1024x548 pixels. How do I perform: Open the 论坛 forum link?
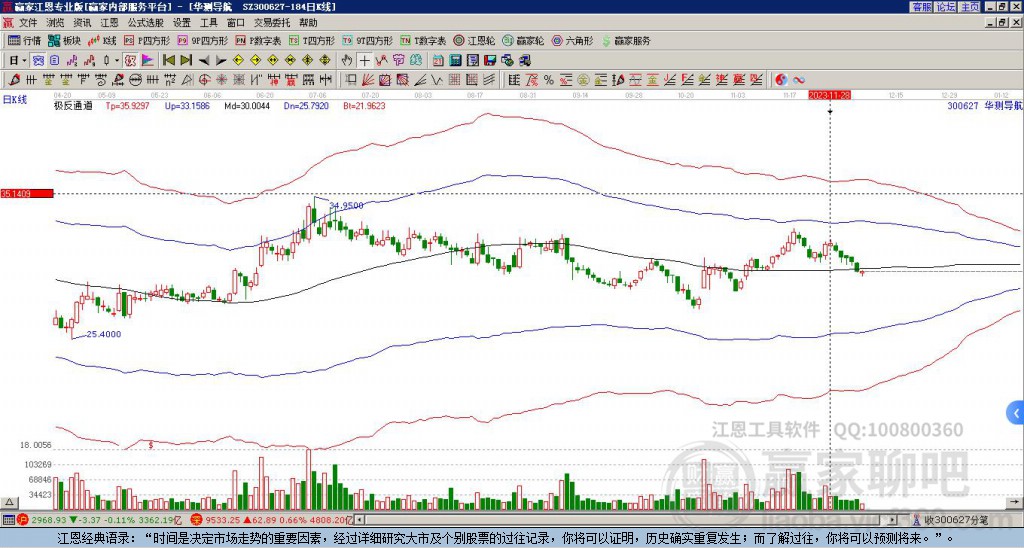pyautogui.click(x=945, y=6)
